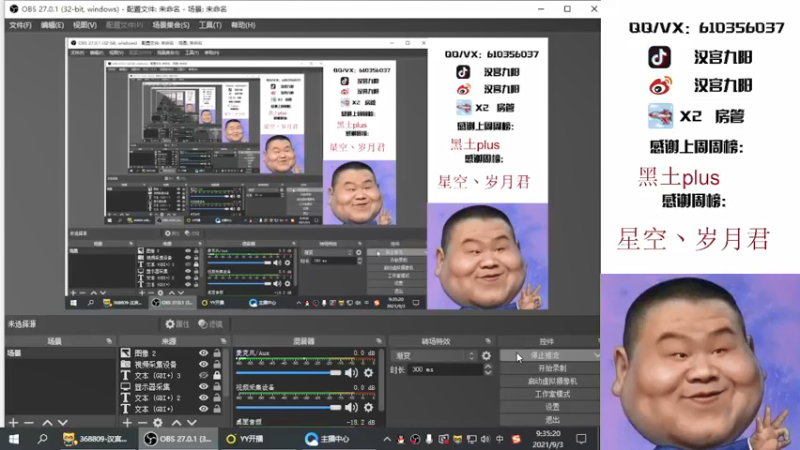Viewport: 800px width, 450px height.
Task: Hide the 视频采集设备 source with its eye
Action: coord(204,364)
